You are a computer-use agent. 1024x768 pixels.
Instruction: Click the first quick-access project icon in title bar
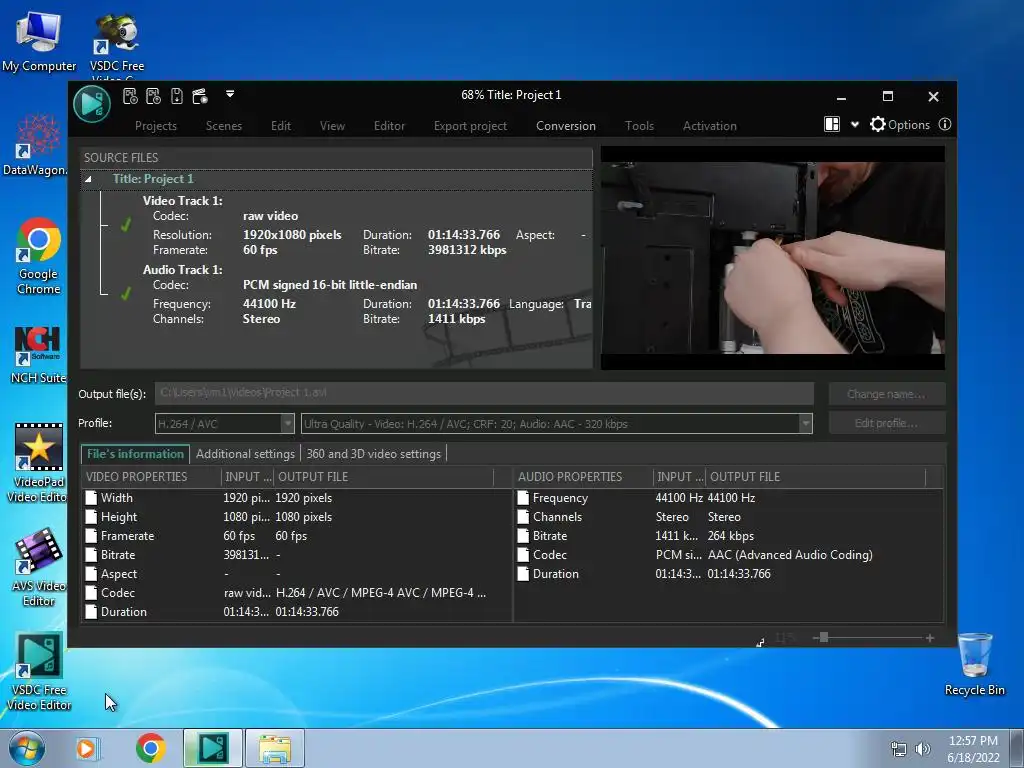coord(130,96)
